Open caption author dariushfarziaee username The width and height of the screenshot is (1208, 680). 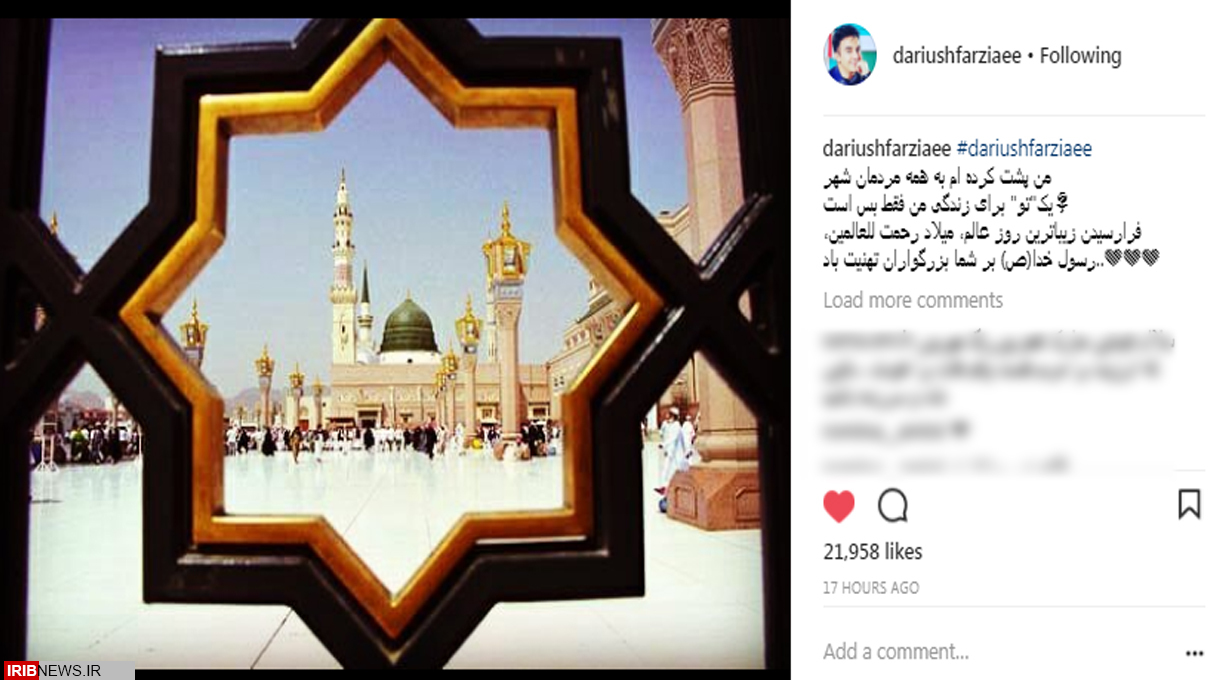[887, 149]
